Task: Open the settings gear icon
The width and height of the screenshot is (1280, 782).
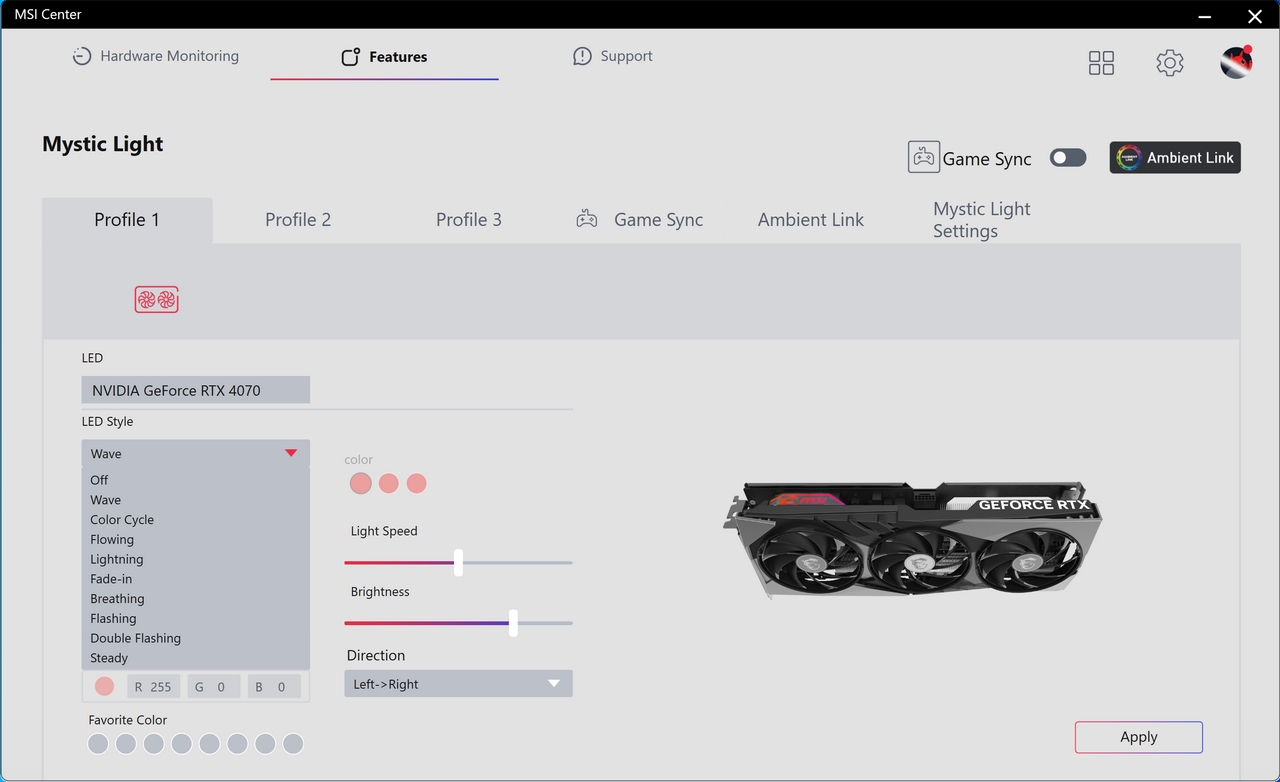Action: pos(1170,63)
